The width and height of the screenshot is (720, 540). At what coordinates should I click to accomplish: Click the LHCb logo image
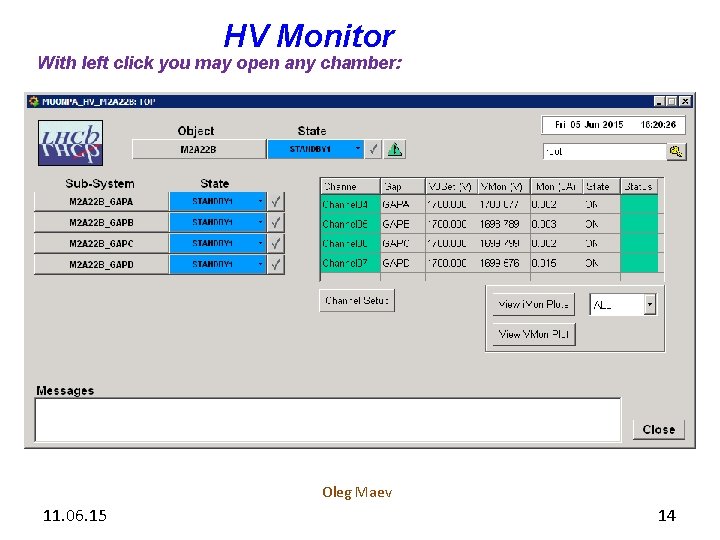click(x=70, y=143)
